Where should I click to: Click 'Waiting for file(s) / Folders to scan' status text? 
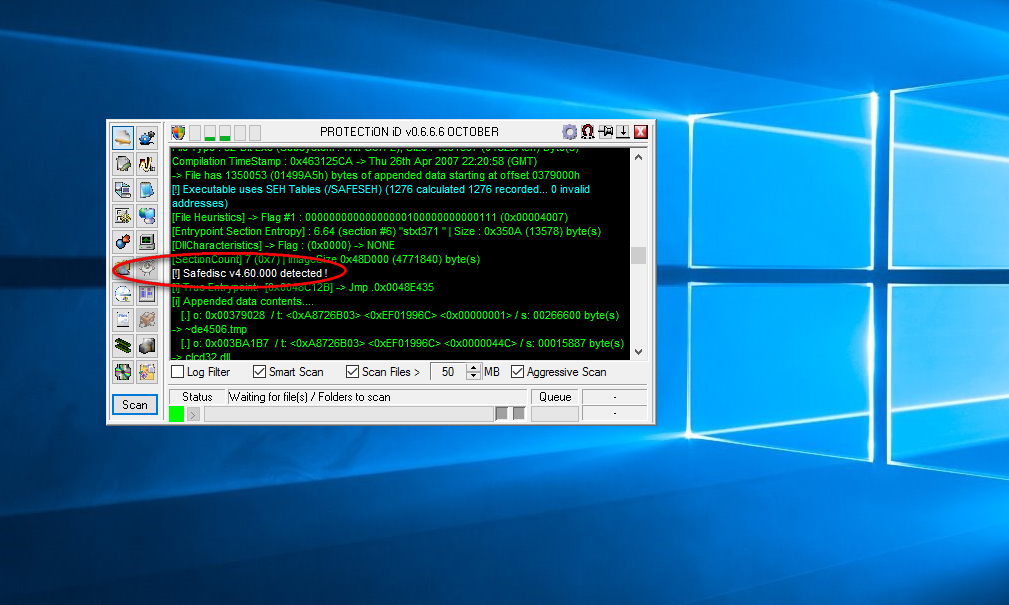(310, 397)
